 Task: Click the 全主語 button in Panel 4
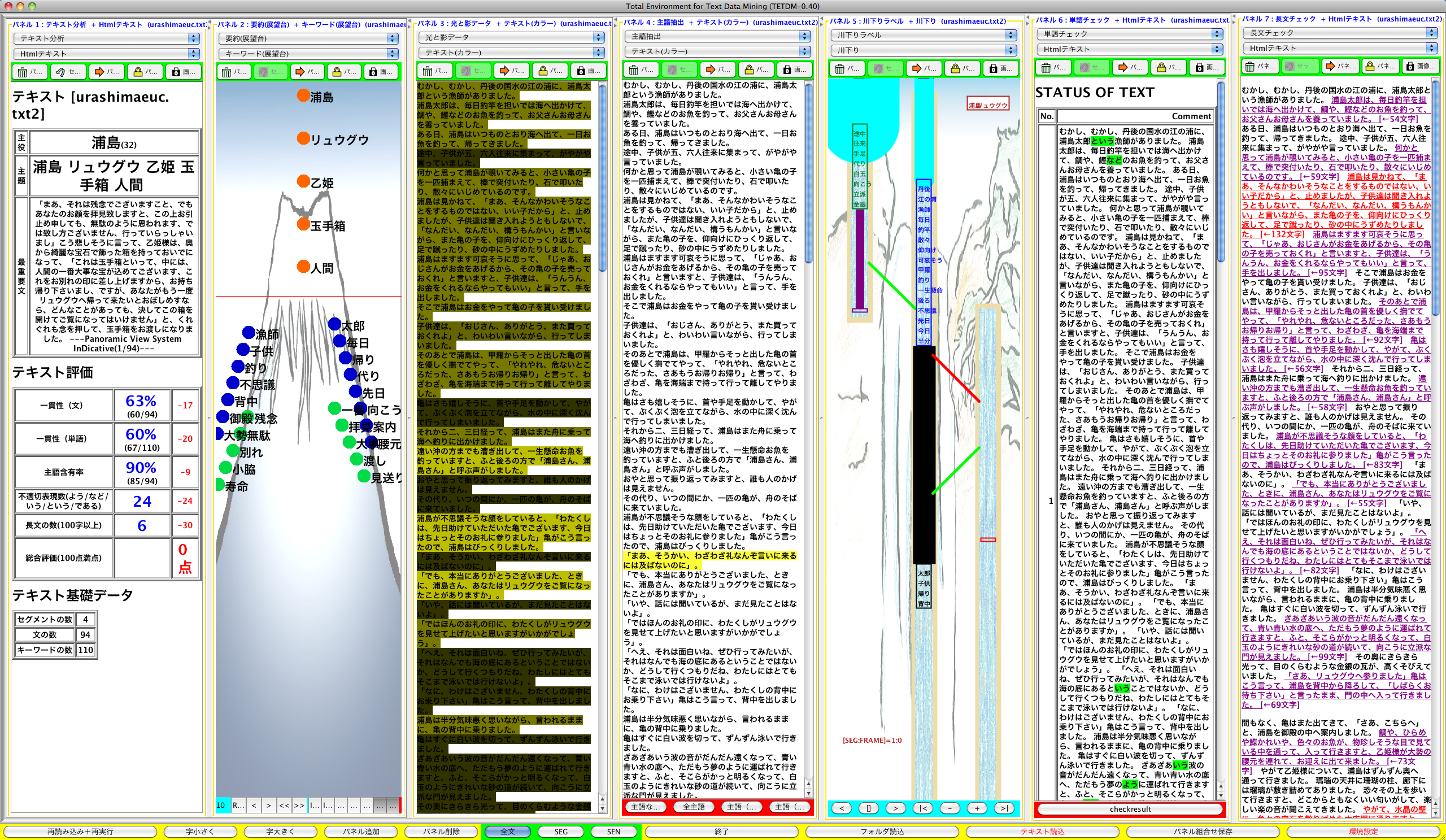(693, 807)
